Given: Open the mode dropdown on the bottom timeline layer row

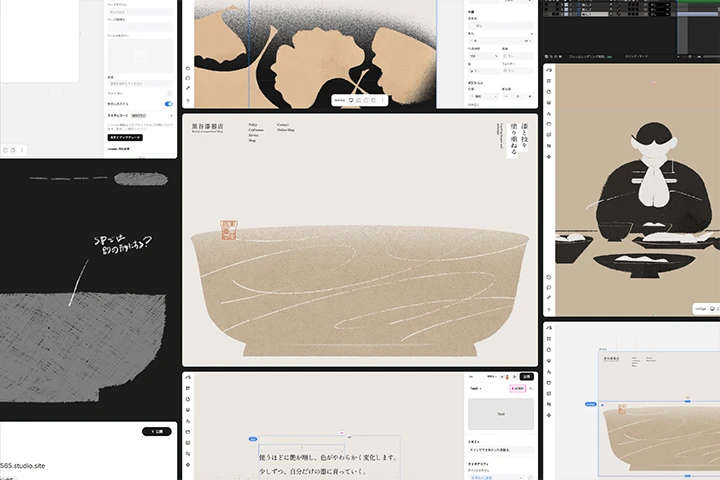Looking at the screenshot, I should pyautogui.click(x=660, y=14).
